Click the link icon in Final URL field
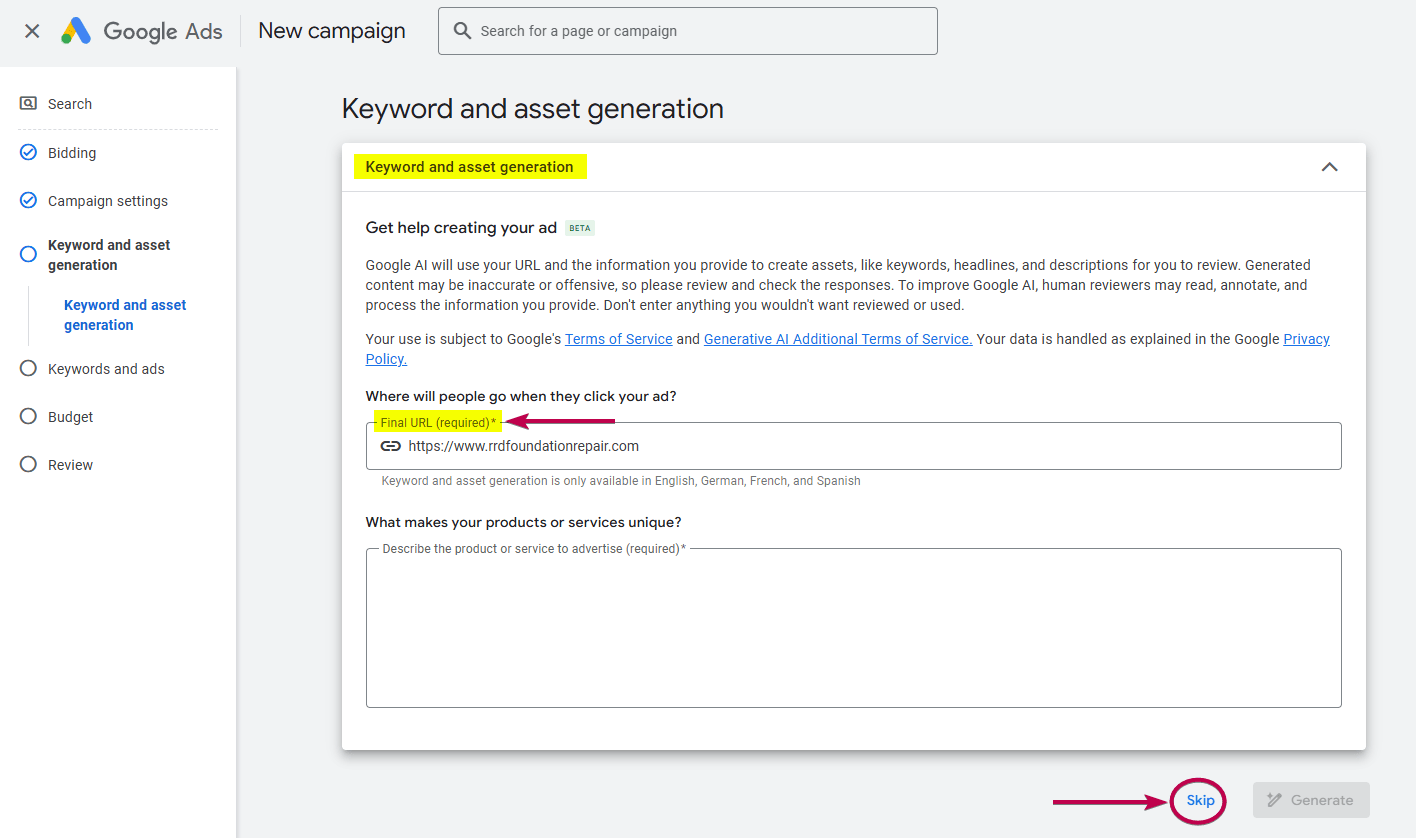Image resolution: width=1416 pixels, height=838 pixels. coord(390,446)
